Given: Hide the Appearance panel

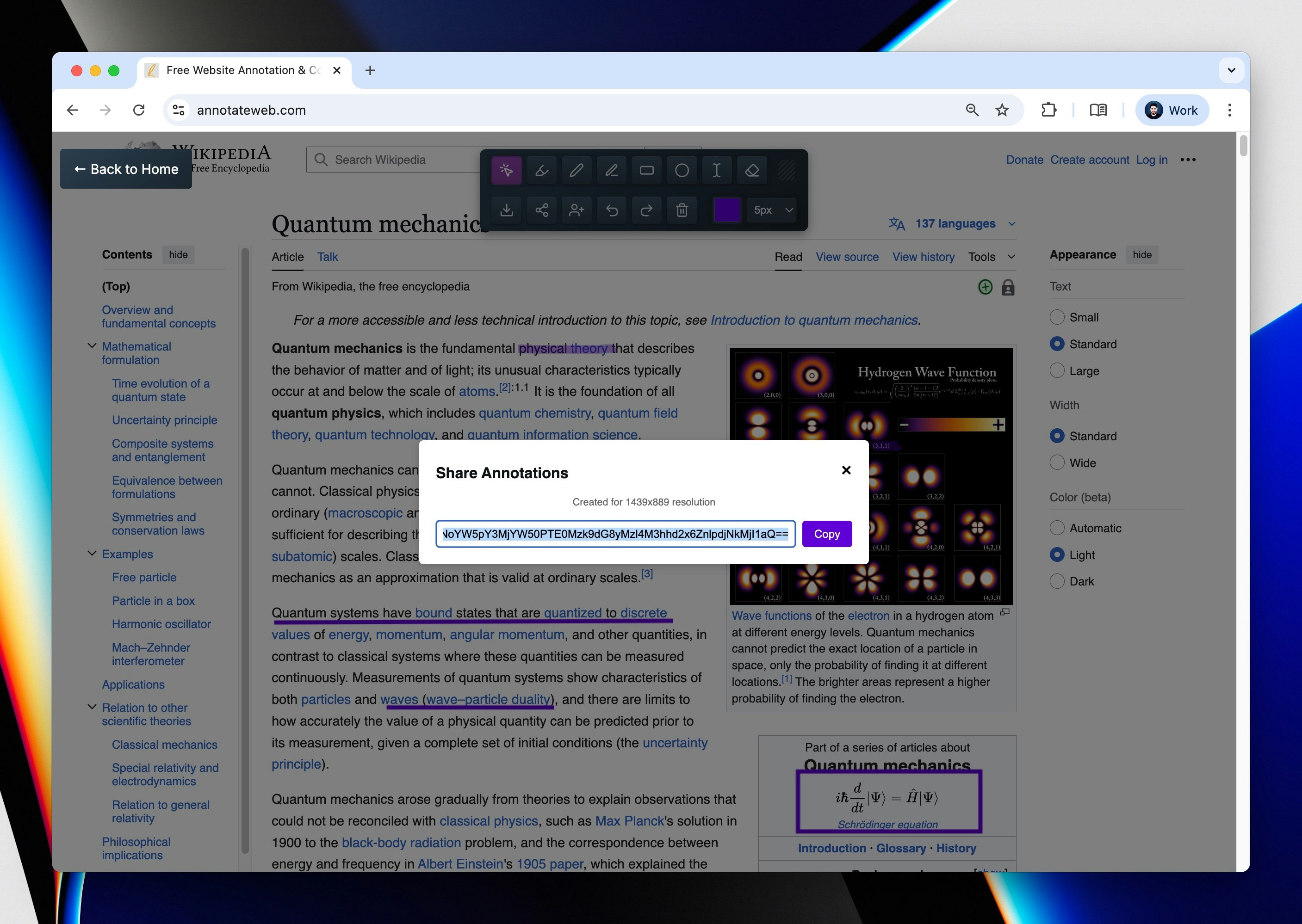Looking at the screenshot, I should point(1141,255).
